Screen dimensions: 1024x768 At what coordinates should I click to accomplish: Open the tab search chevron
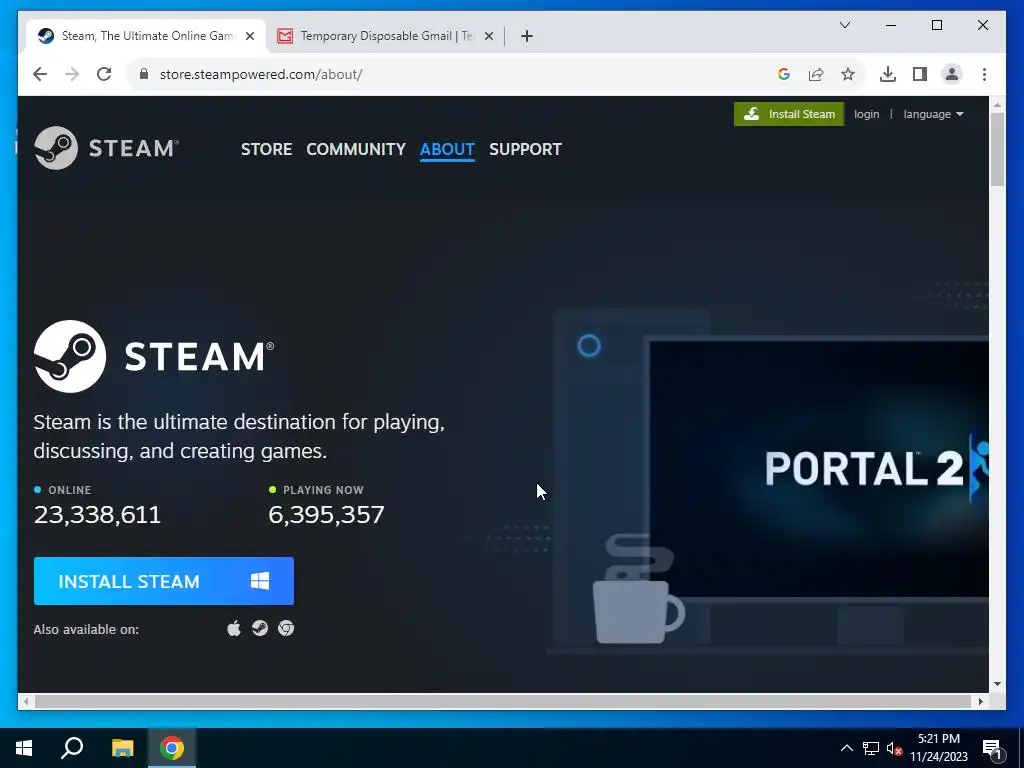click(x=844, y=25)
